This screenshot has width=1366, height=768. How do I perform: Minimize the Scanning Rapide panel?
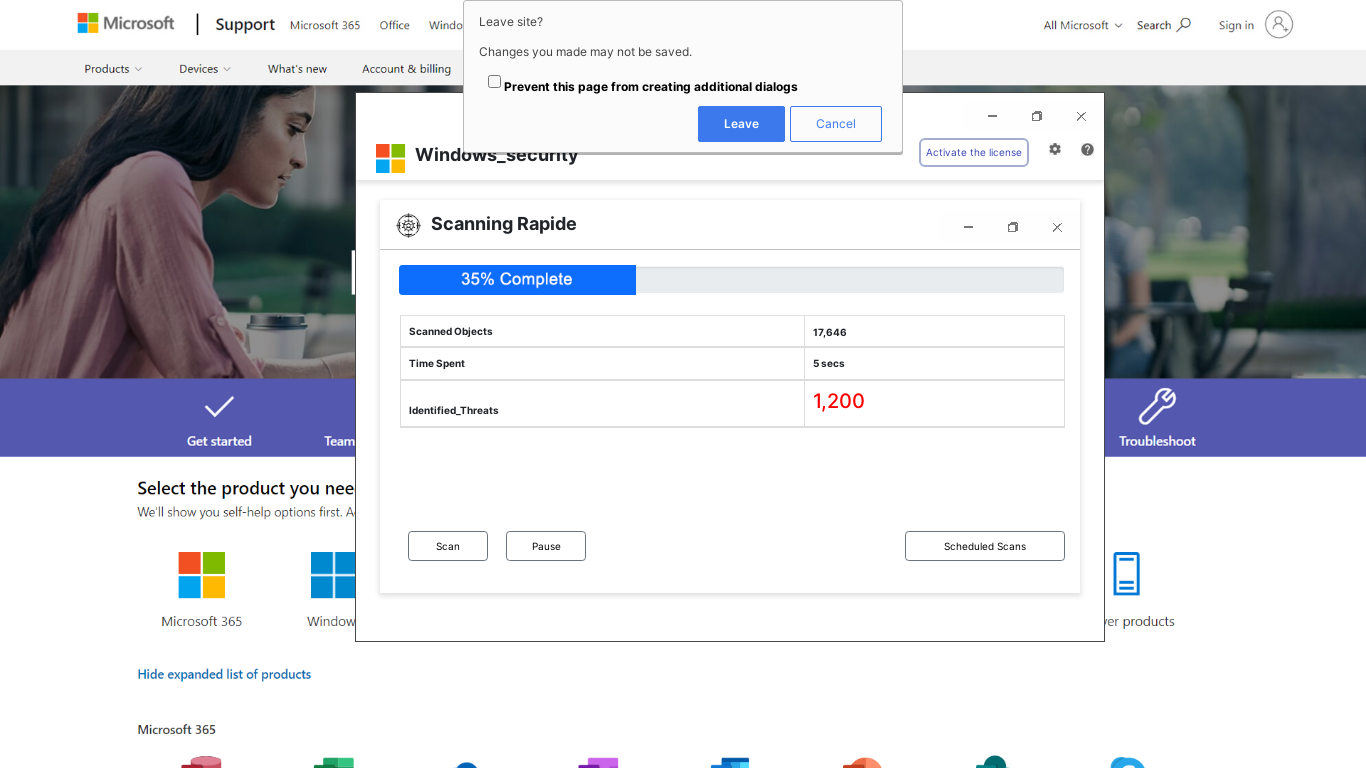pos(968,228)
